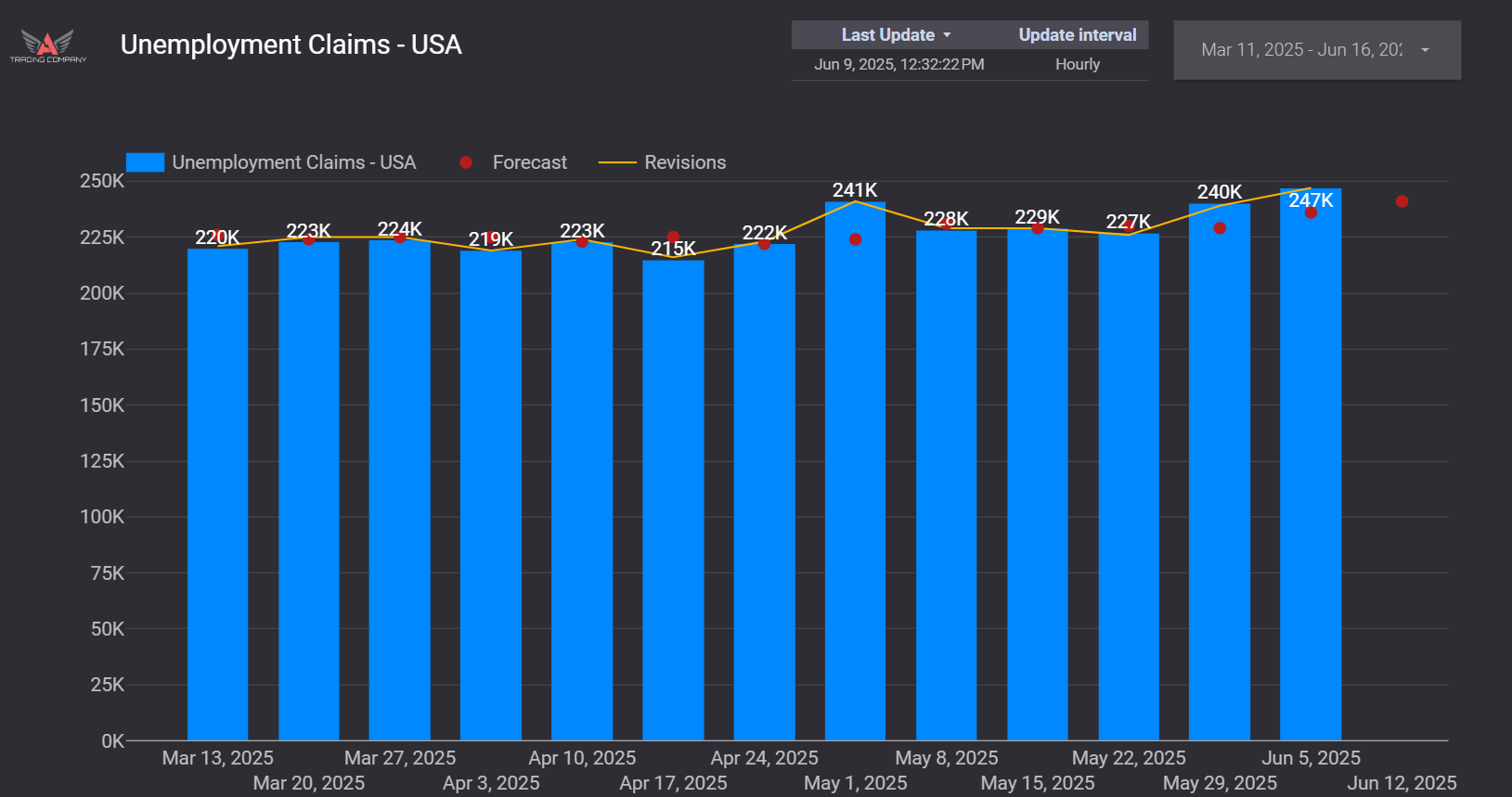Toggle the Forecast legend entry
Viewport: 1512px width, 797px height.
tap(529, 162)
